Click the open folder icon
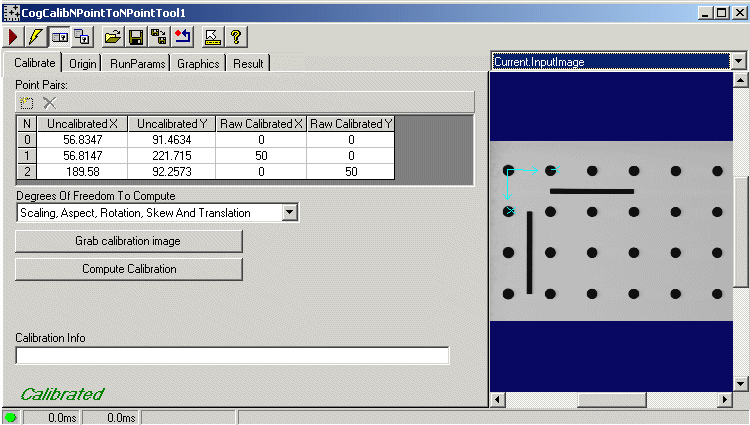 click(113, 37)
